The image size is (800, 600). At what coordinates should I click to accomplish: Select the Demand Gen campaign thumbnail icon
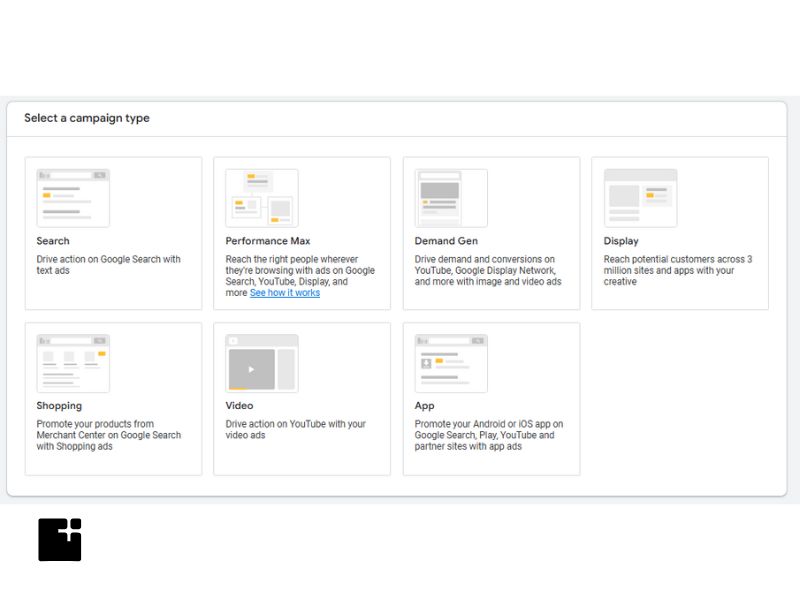(x=451, y=197)
